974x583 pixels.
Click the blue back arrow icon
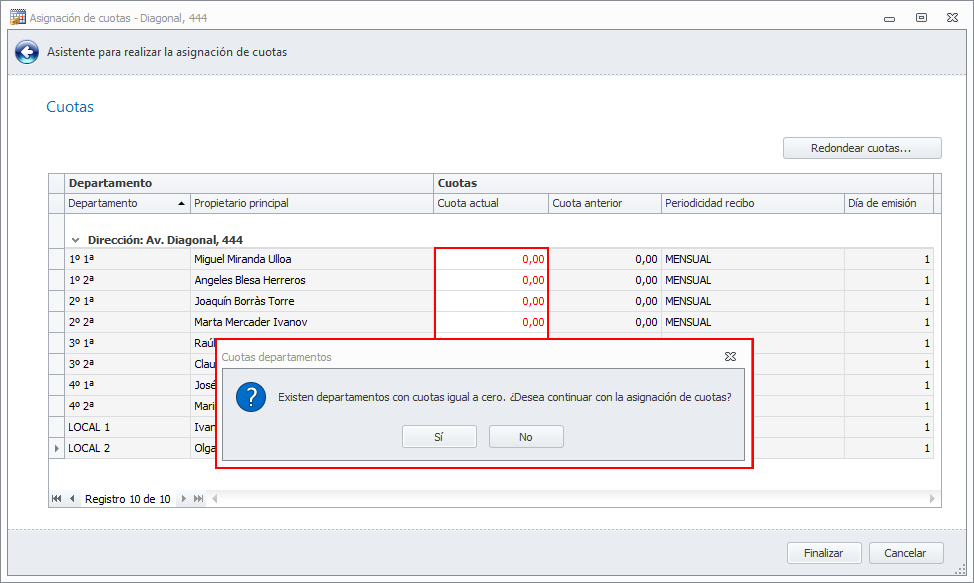coord(27,52)
